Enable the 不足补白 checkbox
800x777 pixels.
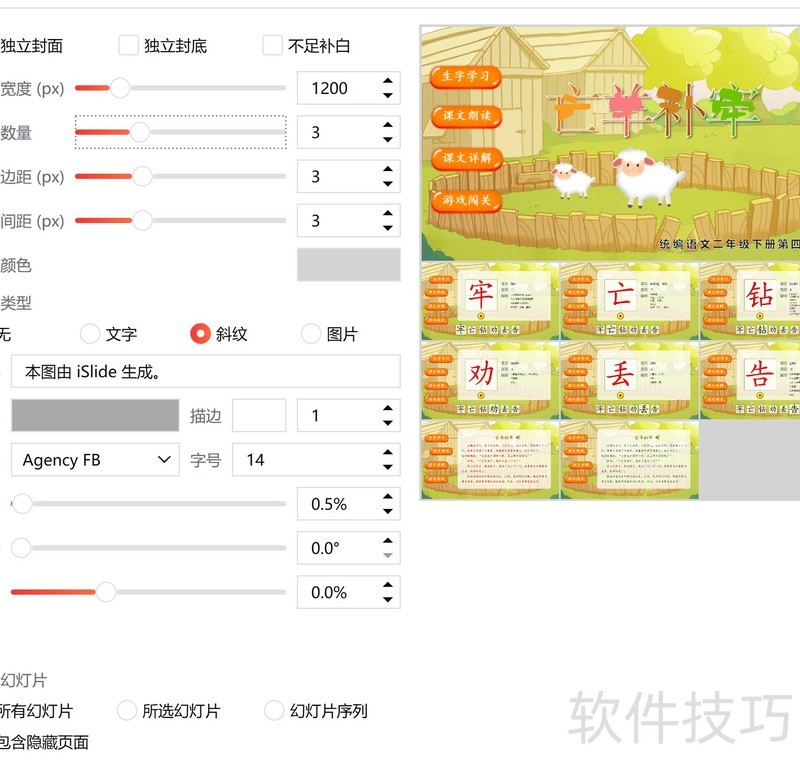(272, 45)
